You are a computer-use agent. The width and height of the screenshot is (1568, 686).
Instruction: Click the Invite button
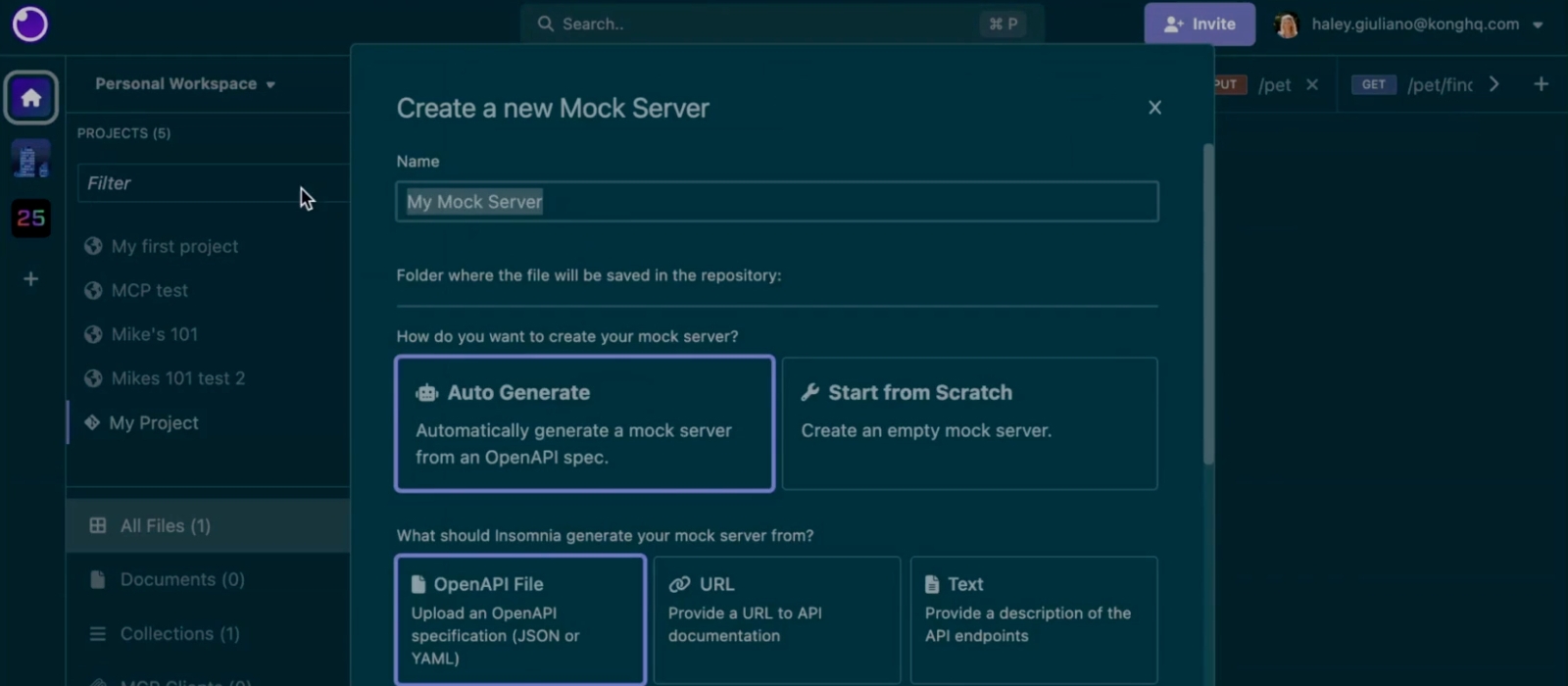(1199, 24)
